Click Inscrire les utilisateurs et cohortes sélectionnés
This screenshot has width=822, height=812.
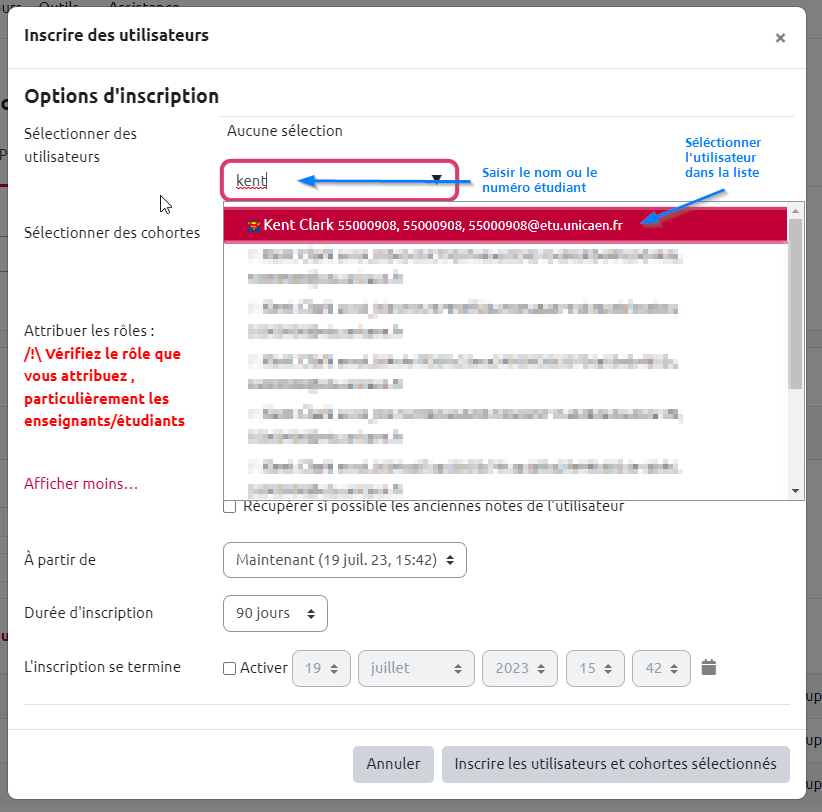pos(615,764)
